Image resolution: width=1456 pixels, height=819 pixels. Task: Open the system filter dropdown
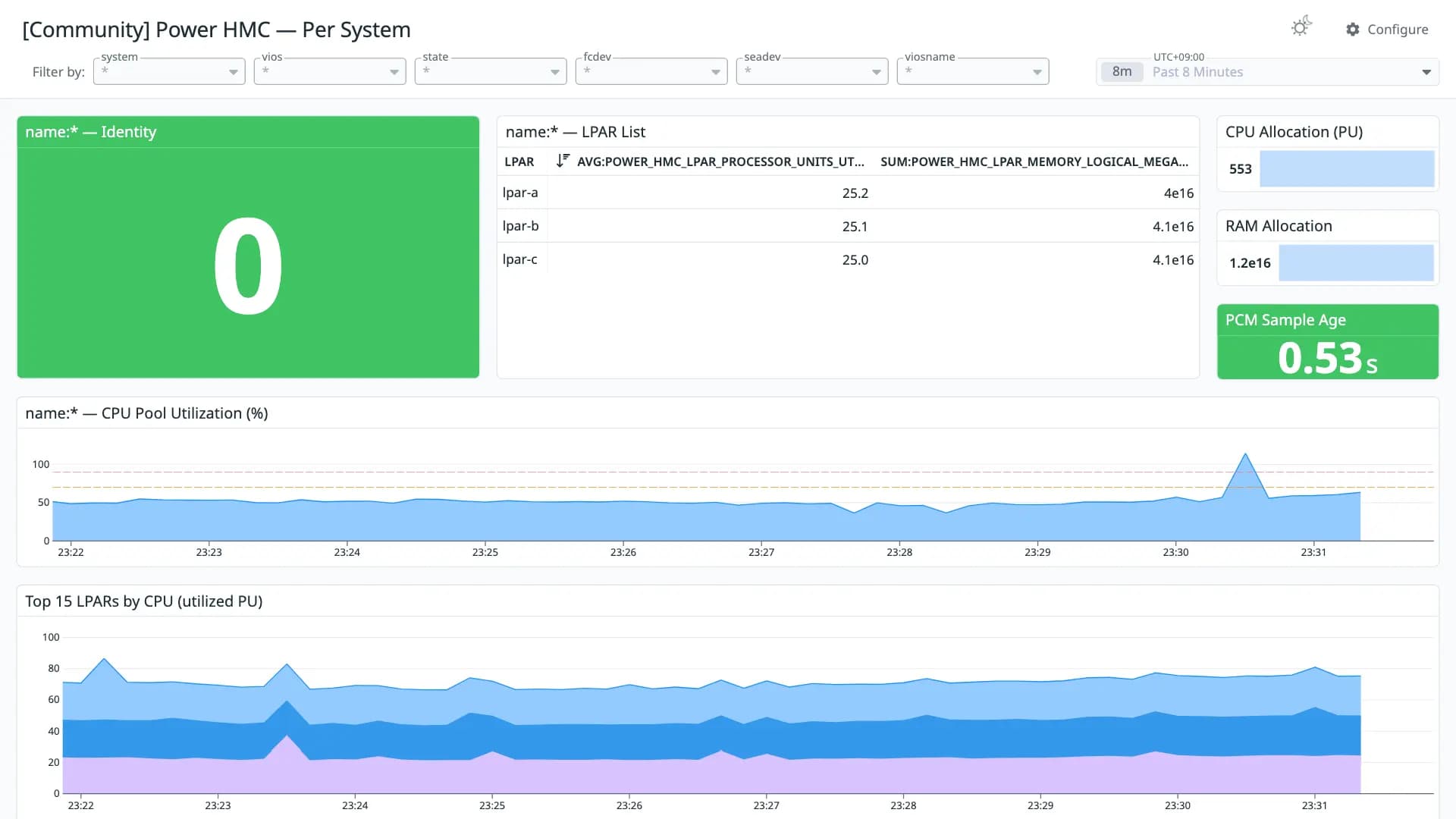(169, 71)
